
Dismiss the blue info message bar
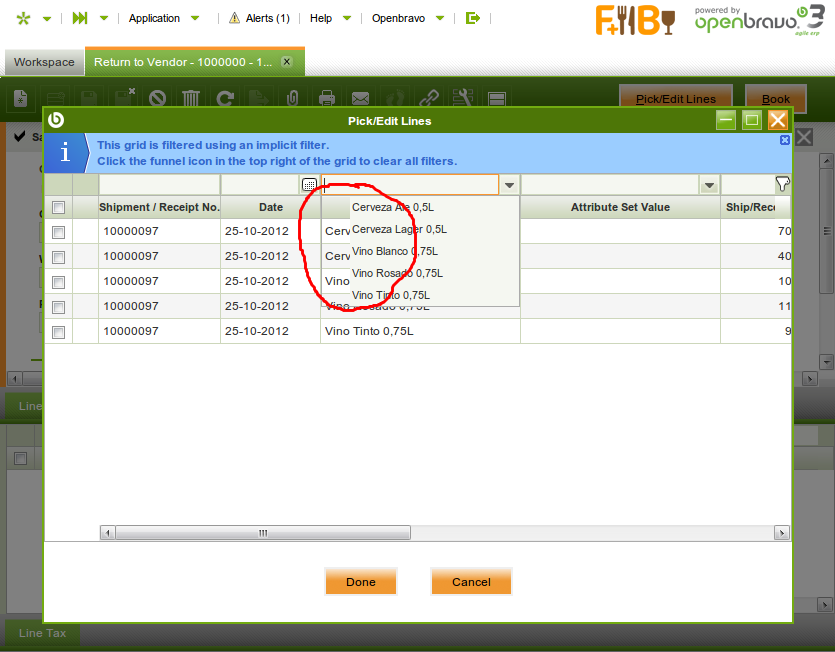coord(784,140)
